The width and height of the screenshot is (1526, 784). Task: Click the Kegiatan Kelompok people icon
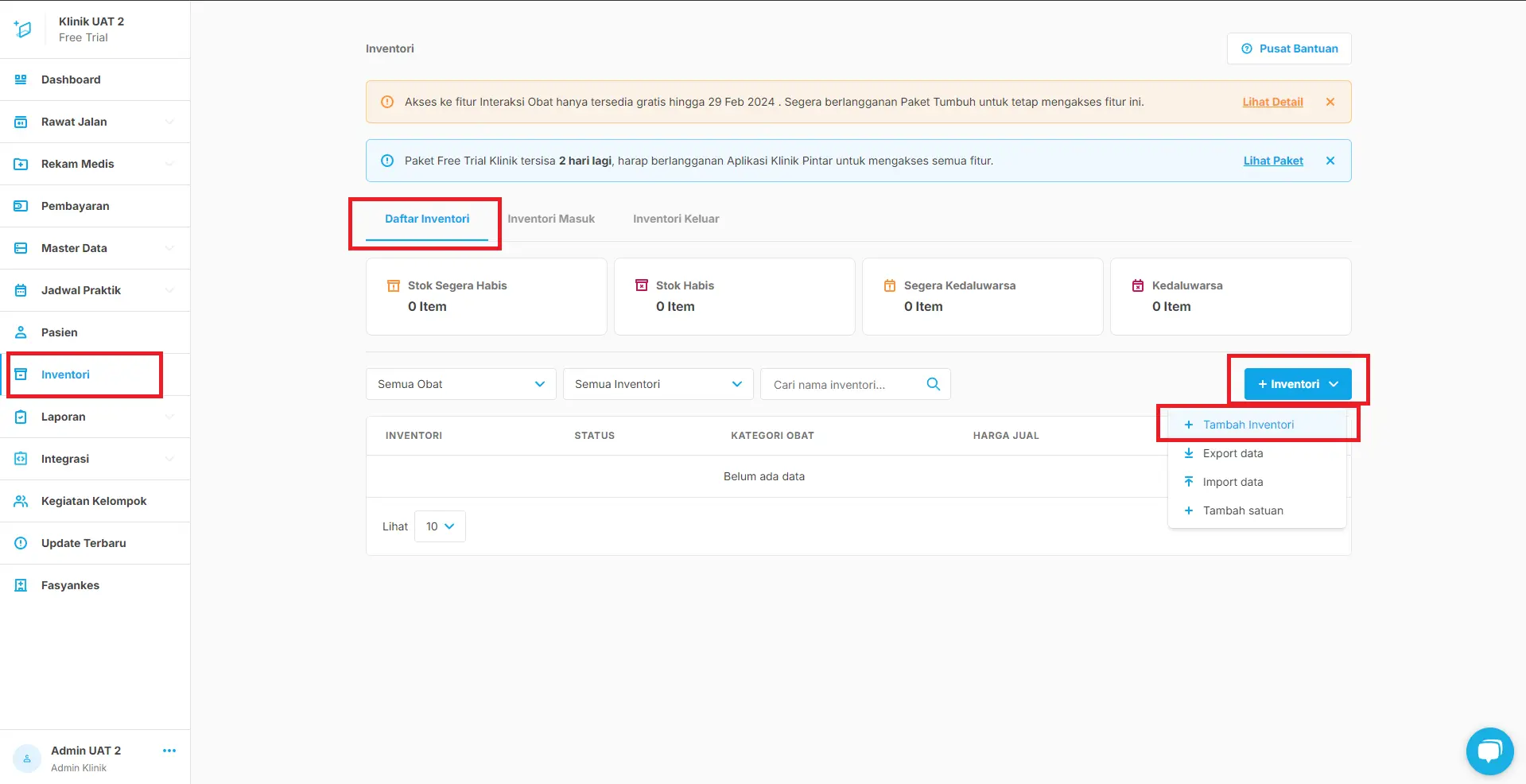pos(21,501)
